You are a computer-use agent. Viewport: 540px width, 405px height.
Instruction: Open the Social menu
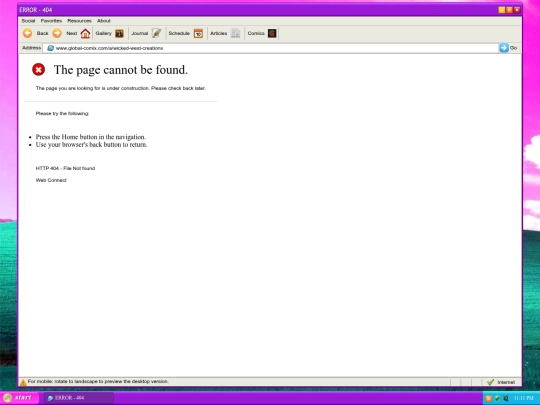pos(28,21)
